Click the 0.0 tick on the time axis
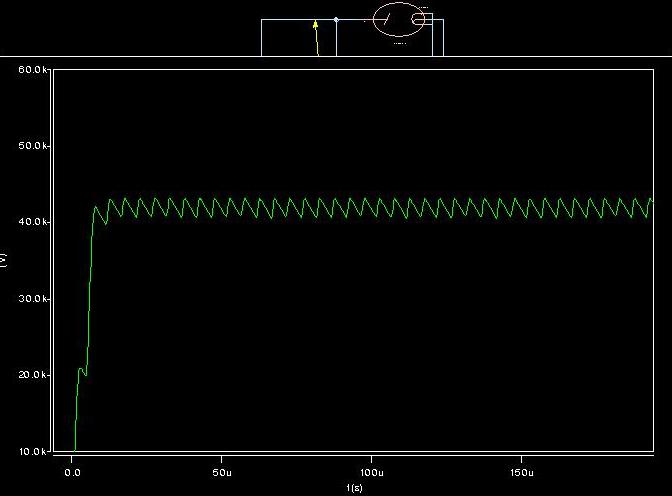This screenshot has width=672, height=496. (72, 470)
